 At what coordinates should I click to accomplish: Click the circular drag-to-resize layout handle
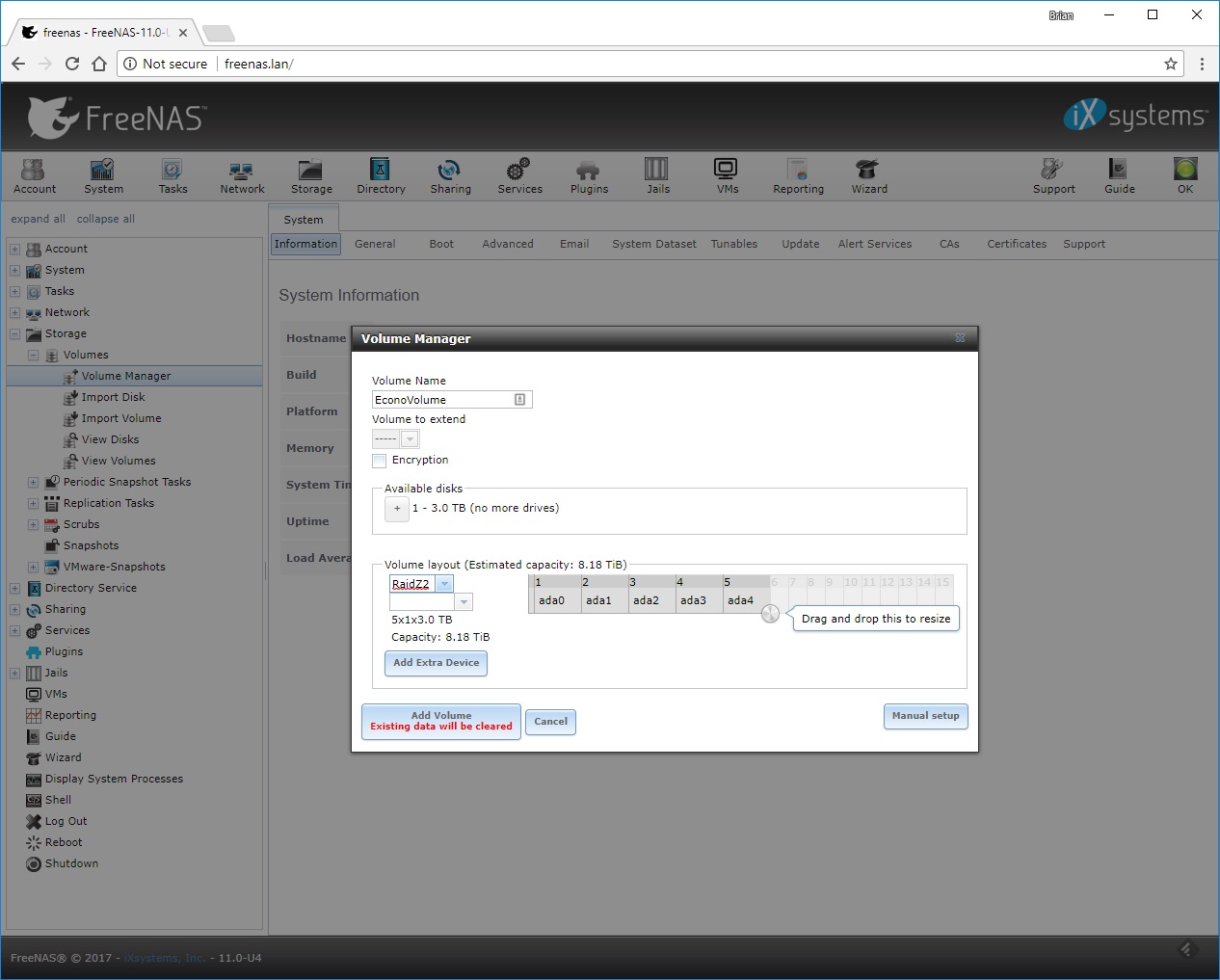pyautogui.click(x=770, y=614)
